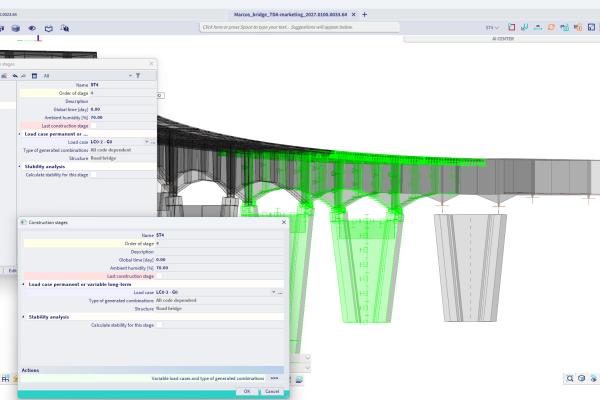This screenshot has height=400, width=600.
Task: Click Name field ST4 in front dialog
Action: click(x=220, y=235)
